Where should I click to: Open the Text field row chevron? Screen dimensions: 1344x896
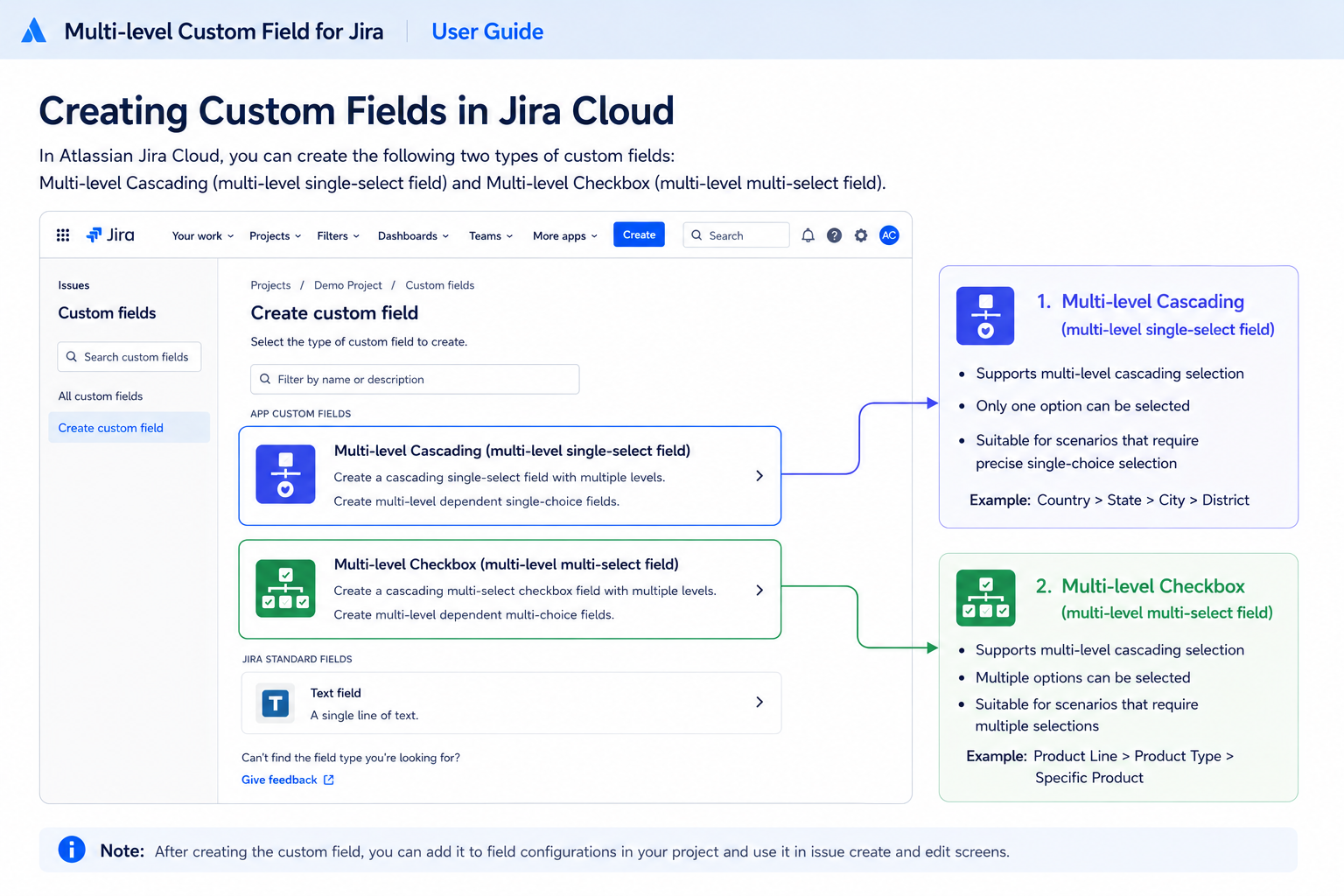click(x=759, y=702)
